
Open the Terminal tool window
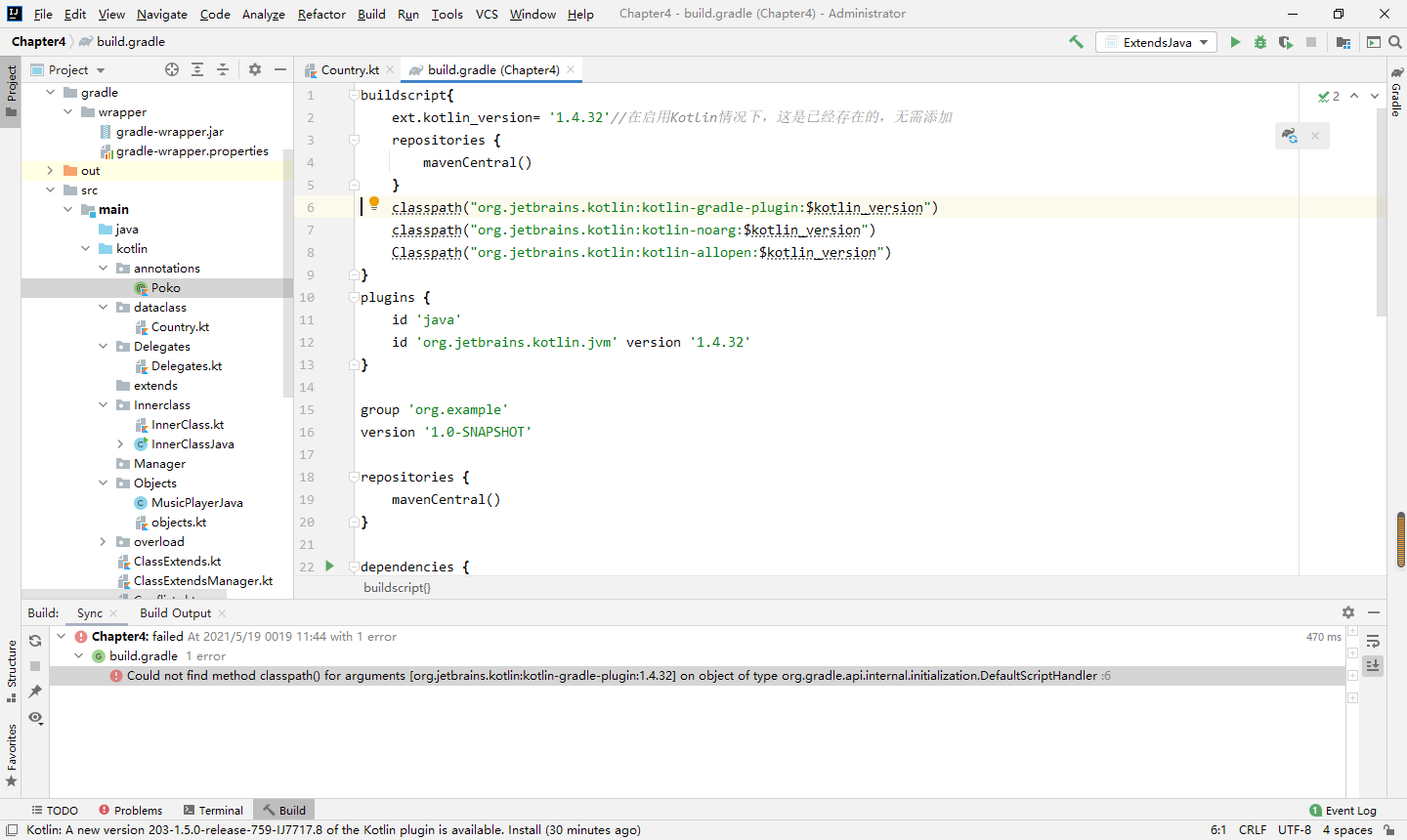coord(213,810)
